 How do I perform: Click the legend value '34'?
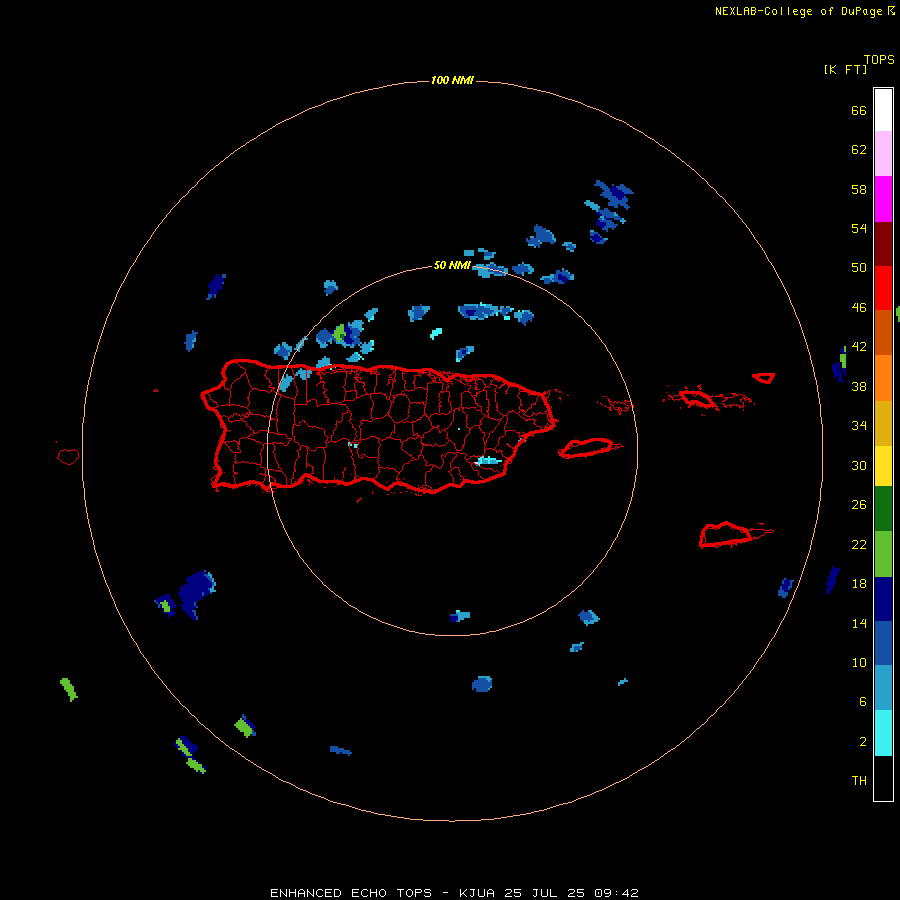859,425
